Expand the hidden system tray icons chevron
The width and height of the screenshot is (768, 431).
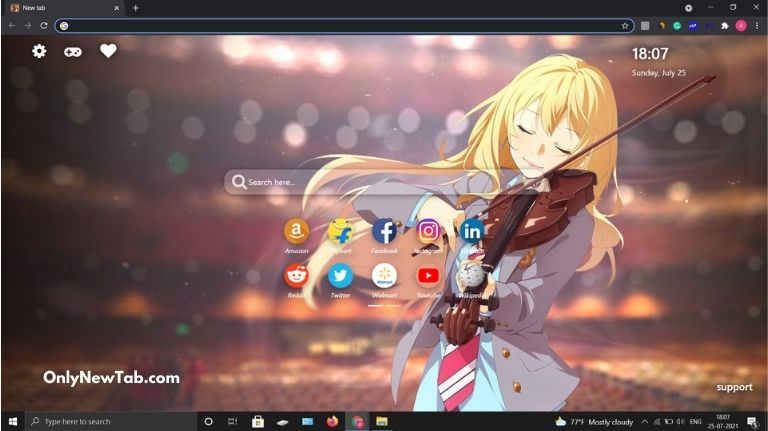tap(645, 422)
